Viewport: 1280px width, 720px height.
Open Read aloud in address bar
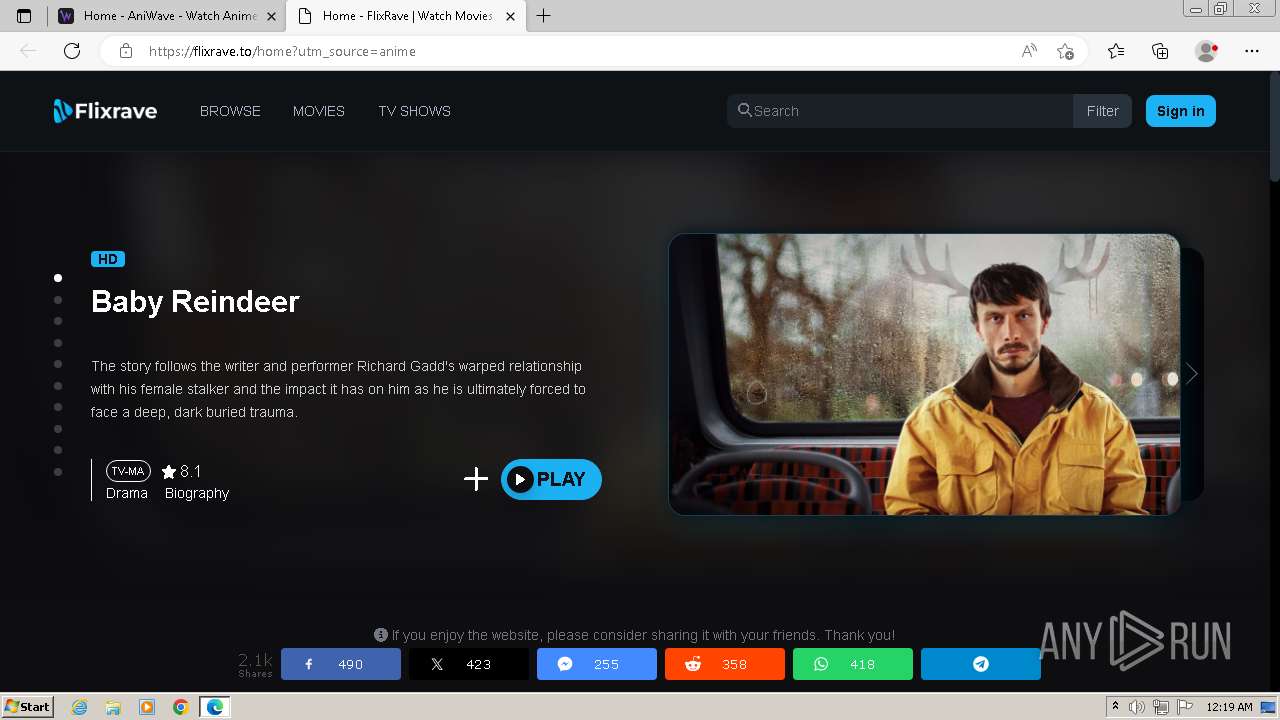point(1029,51)
